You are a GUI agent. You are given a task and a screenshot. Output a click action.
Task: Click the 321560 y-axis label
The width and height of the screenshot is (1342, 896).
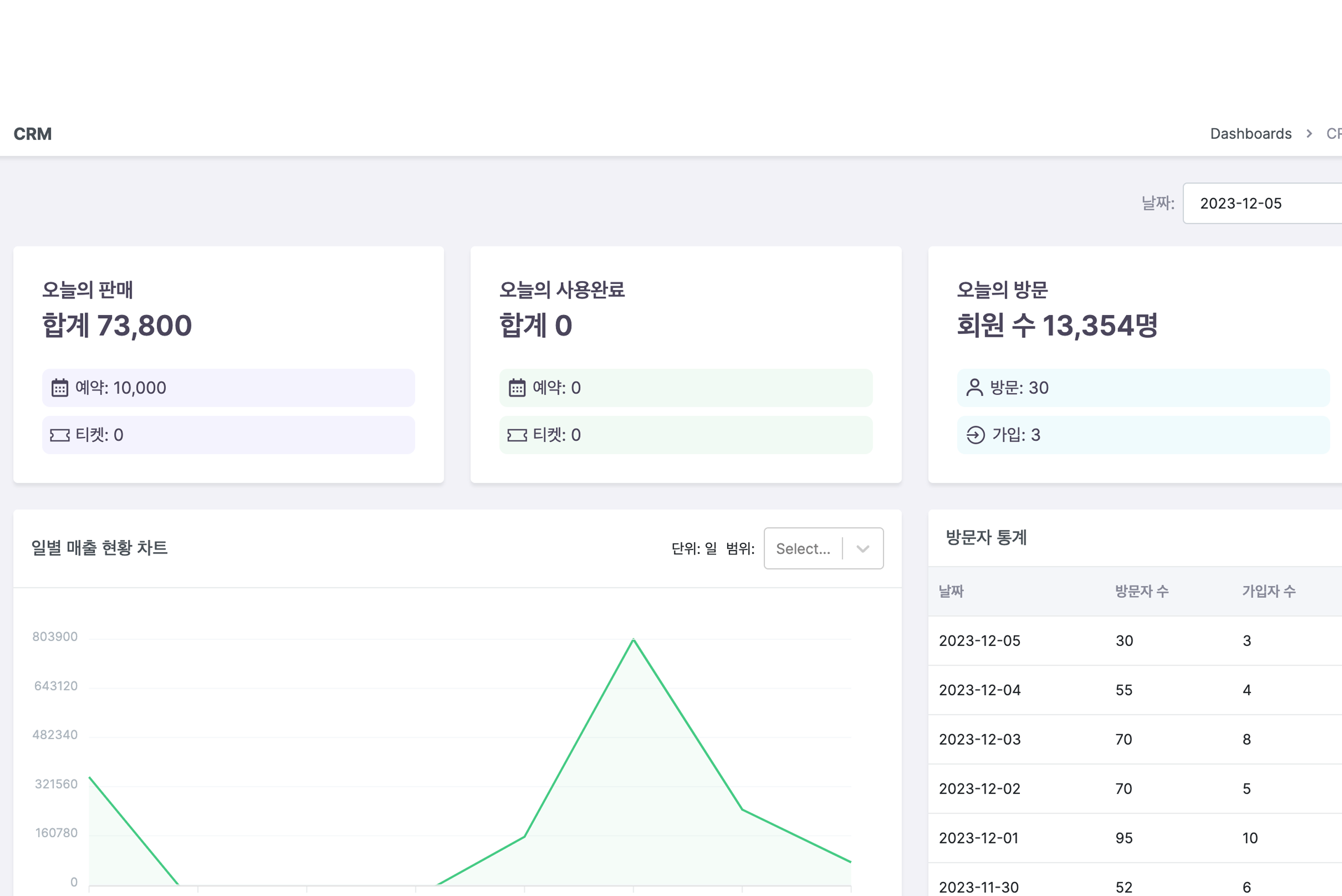point(56,784)
